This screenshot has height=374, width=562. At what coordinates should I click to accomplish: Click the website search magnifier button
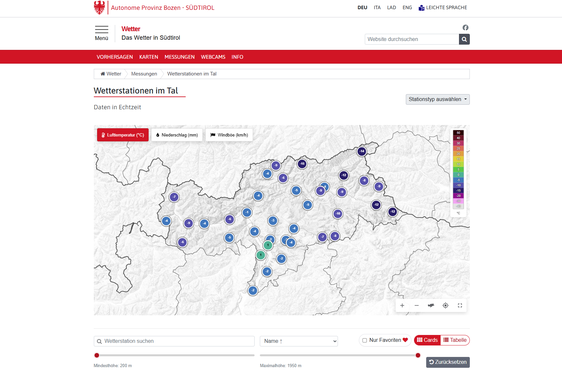[464, 39]
